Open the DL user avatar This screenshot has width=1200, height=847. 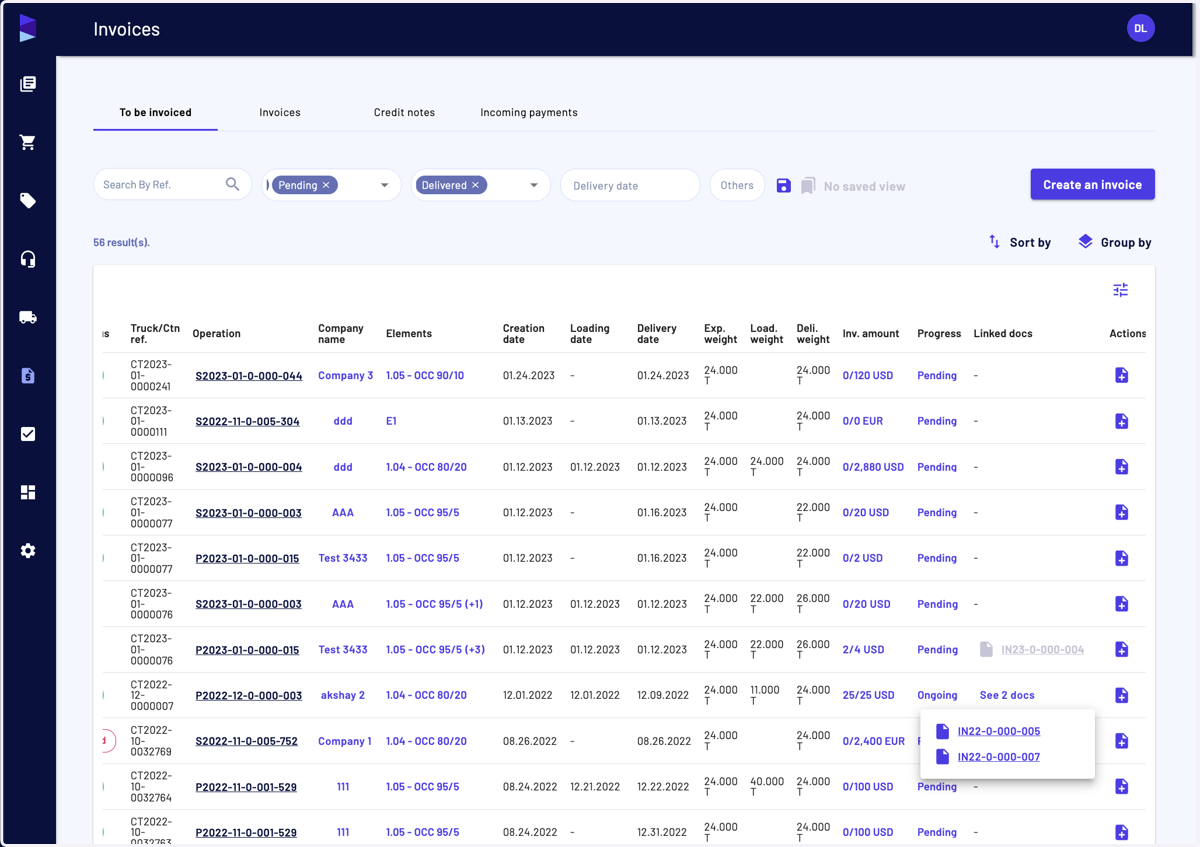1141,29
